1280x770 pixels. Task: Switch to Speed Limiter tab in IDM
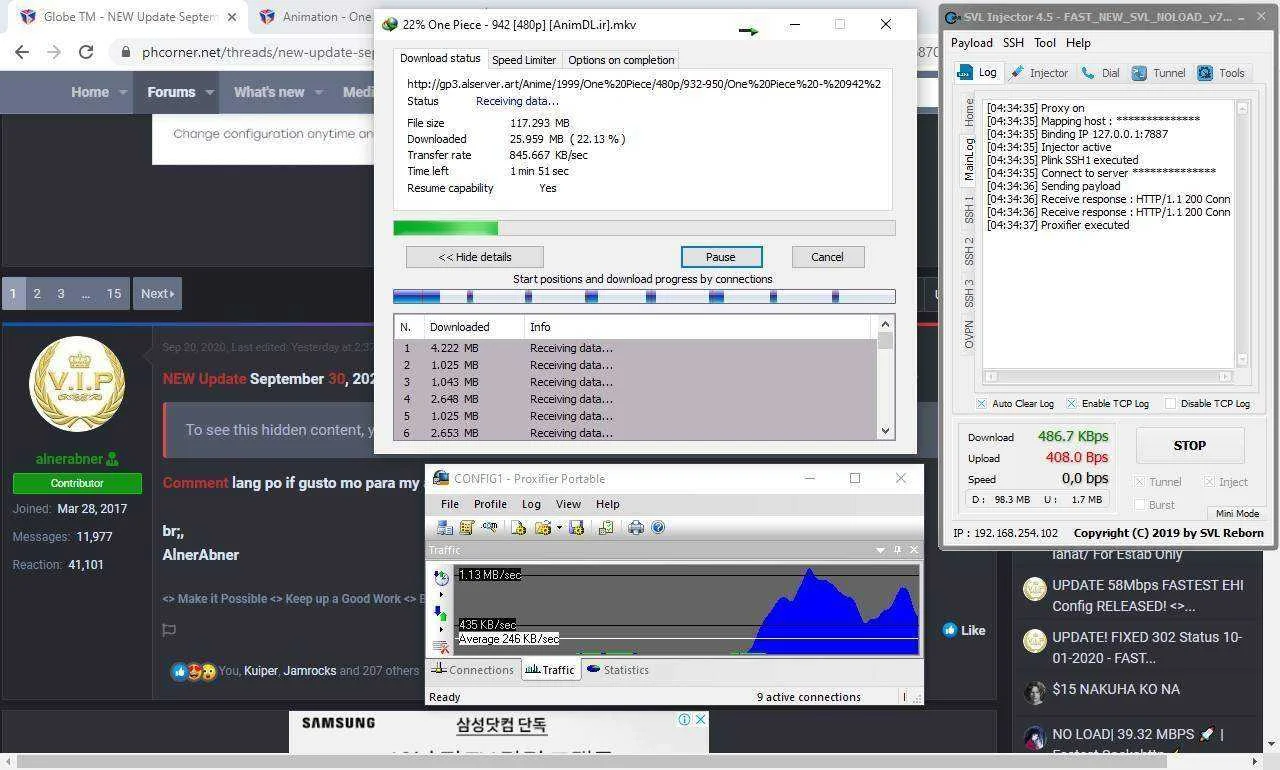pyautogui.click(x=524, y=60)
